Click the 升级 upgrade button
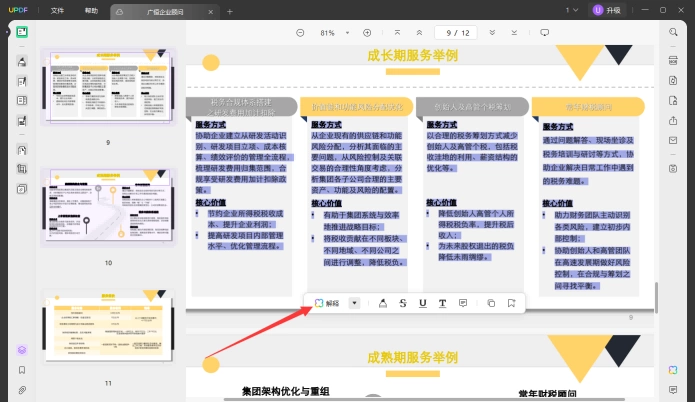This screenshot has height=402, width=695. click(x=607, y=10)
